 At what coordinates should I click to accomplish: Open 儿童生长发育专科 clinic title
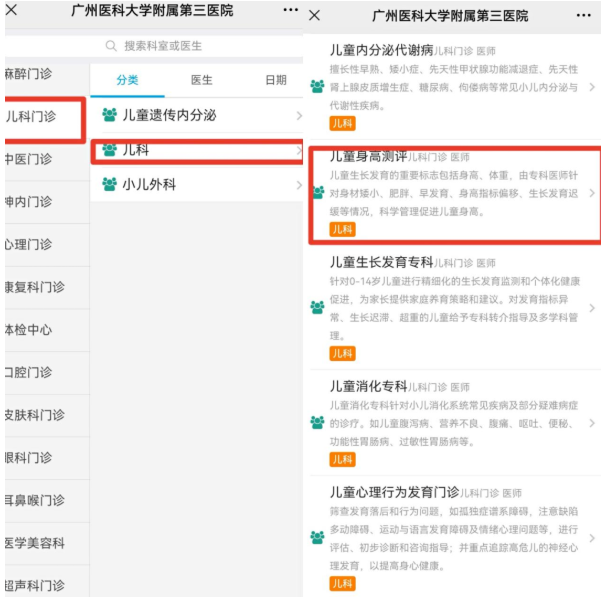tap(381, 262)
